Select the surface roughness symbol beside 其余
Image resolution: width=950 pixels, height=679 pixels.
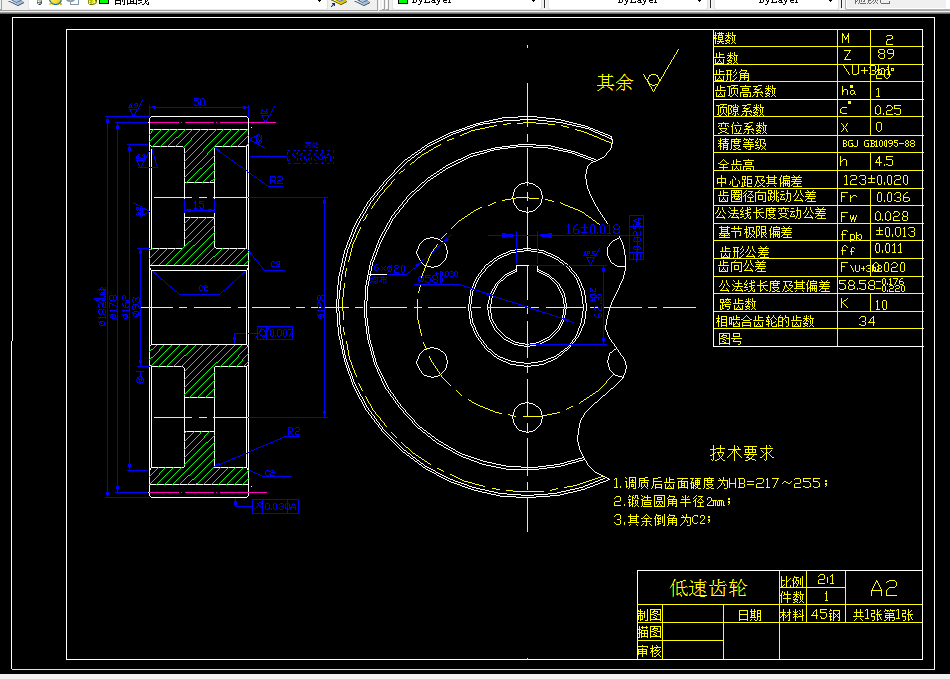(x=661, y=71)
